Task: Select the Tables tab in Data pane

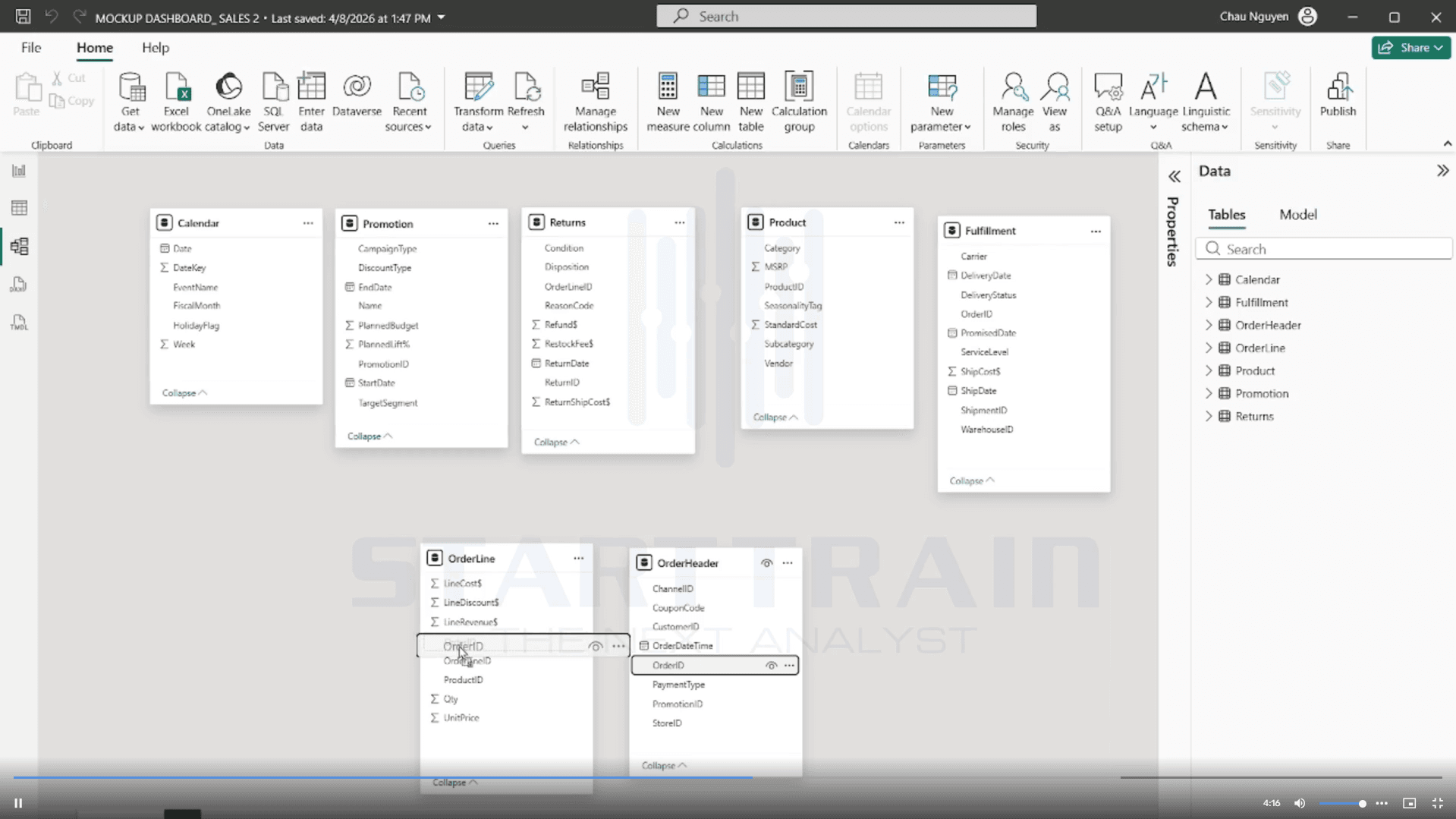Action: [1226, 215]
